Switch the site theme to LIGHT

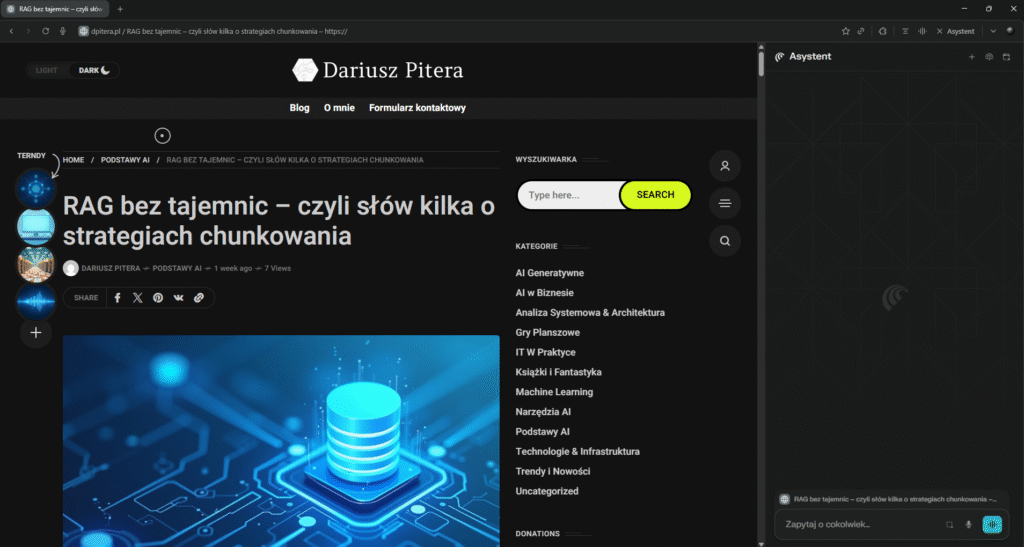(47, 70)
